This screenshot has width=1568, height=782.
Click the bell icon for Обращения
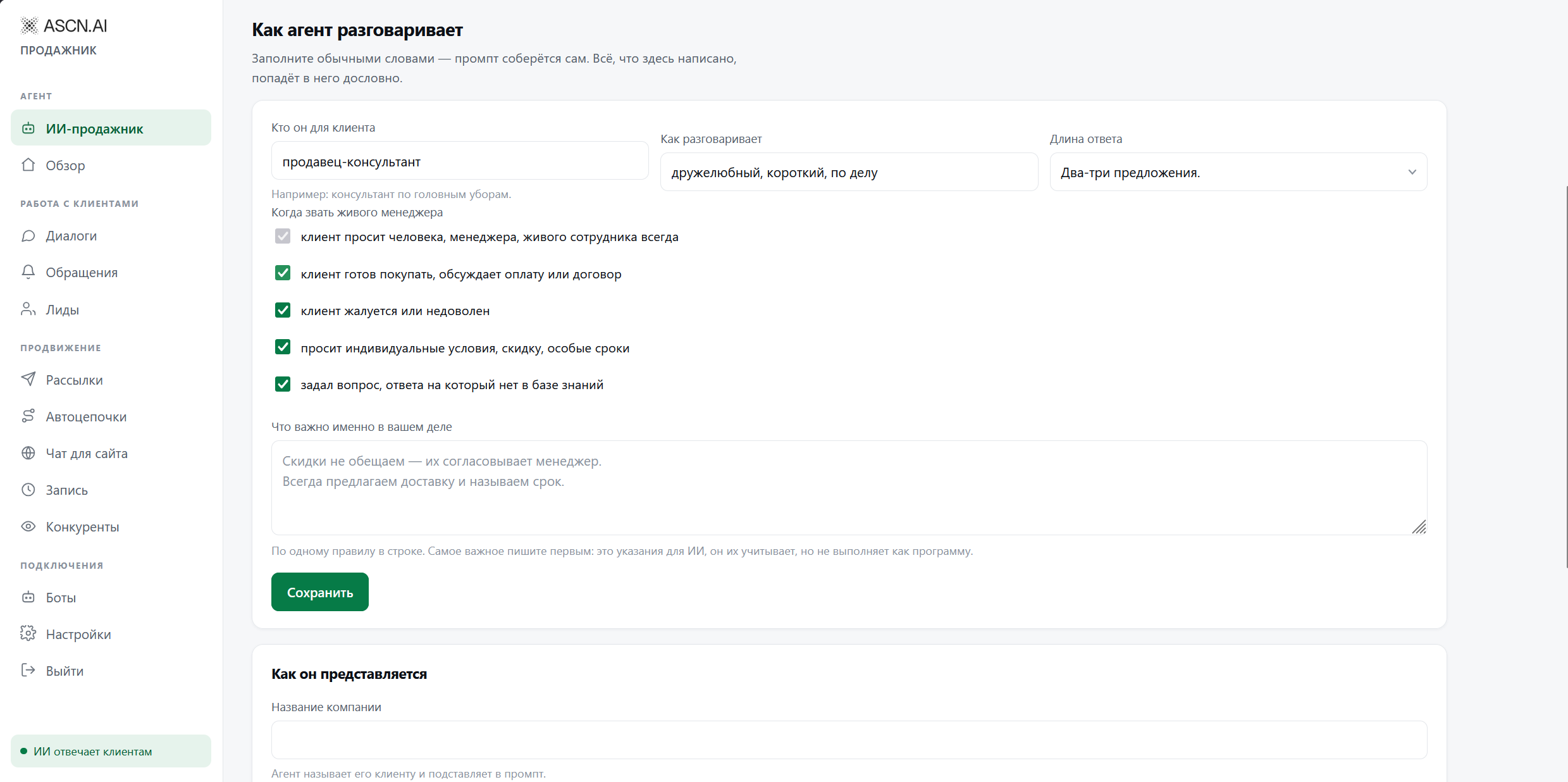pos(28,272)
